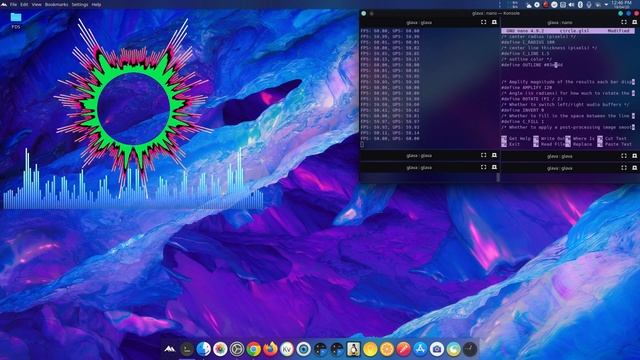Open the File menu in the top bar
Screen dimensions: 640x360
pos(13,4)
